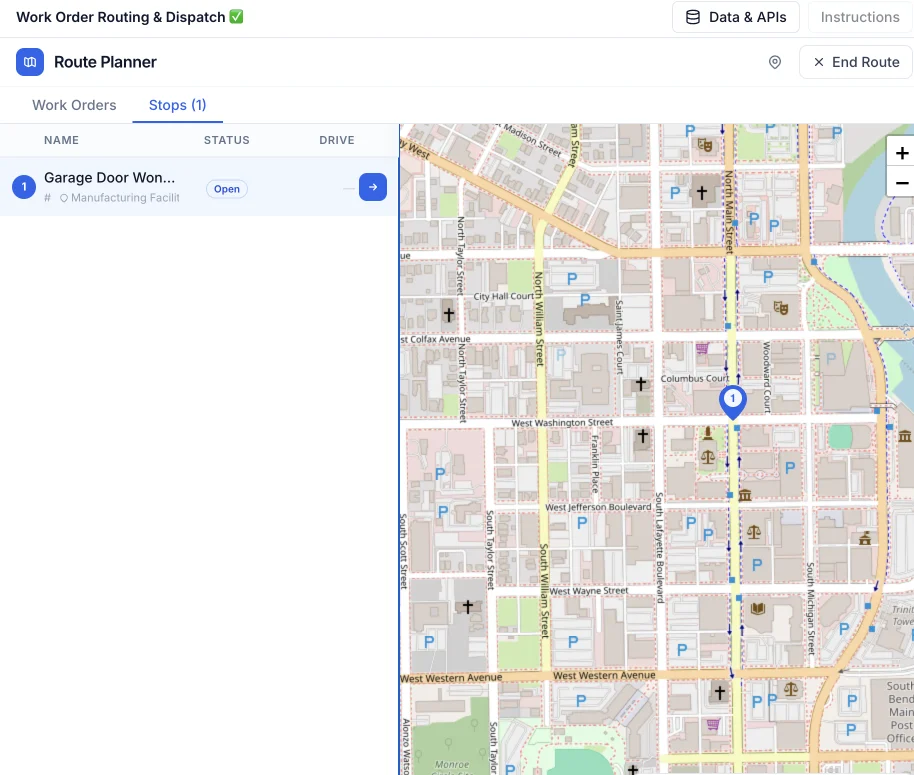
Task: Zoom in on the map with plus
Action: click(901, 153)
